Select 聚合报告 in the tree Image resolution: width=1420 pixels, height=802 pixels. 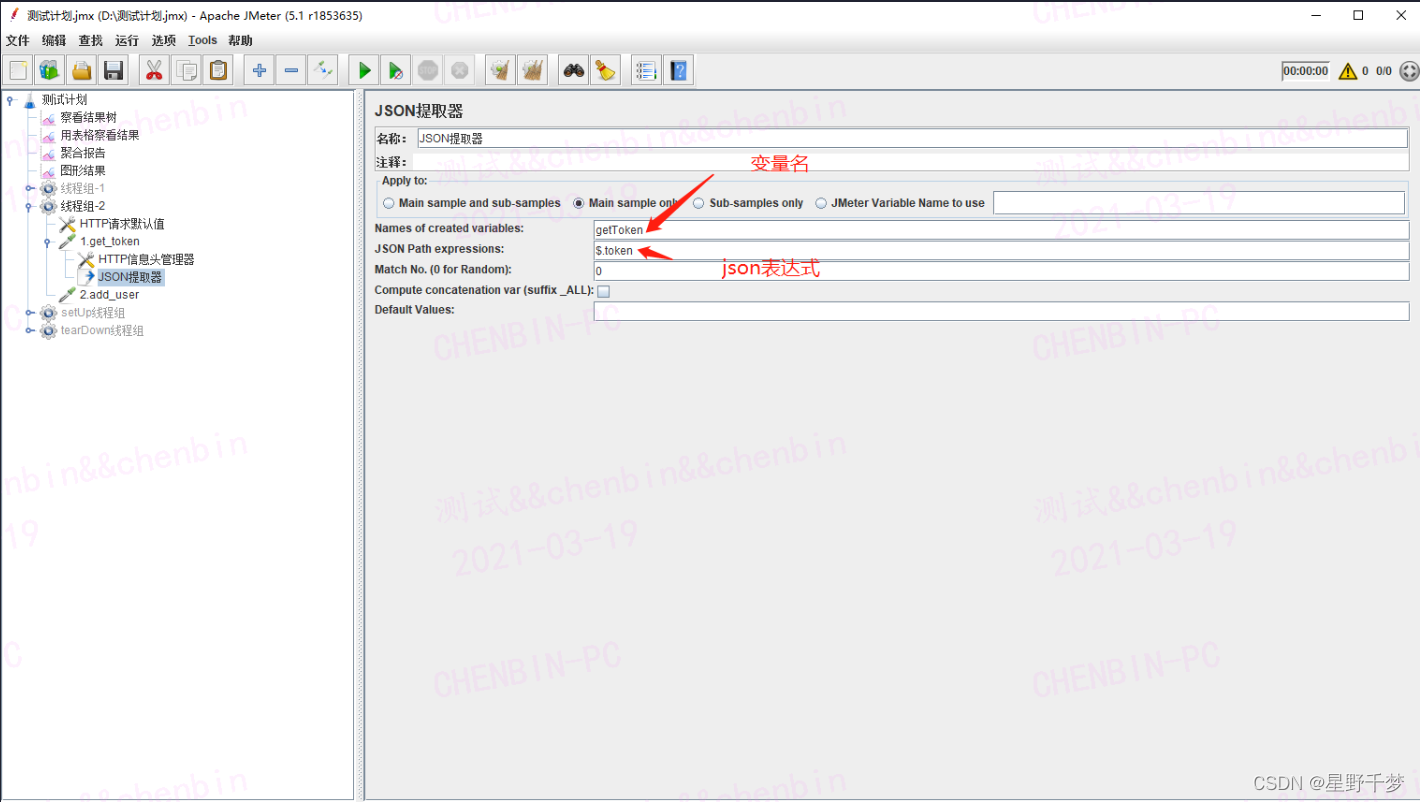click(x=82, y=153)
